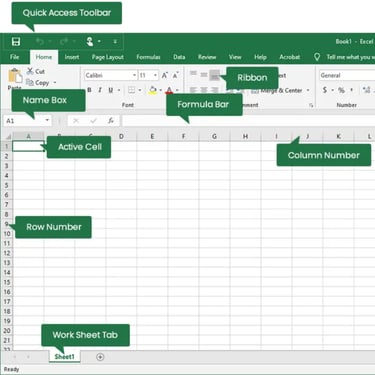Click the Touch/Mouse Mode hand icon
The image size is (375, 375).
coord(89,42)
